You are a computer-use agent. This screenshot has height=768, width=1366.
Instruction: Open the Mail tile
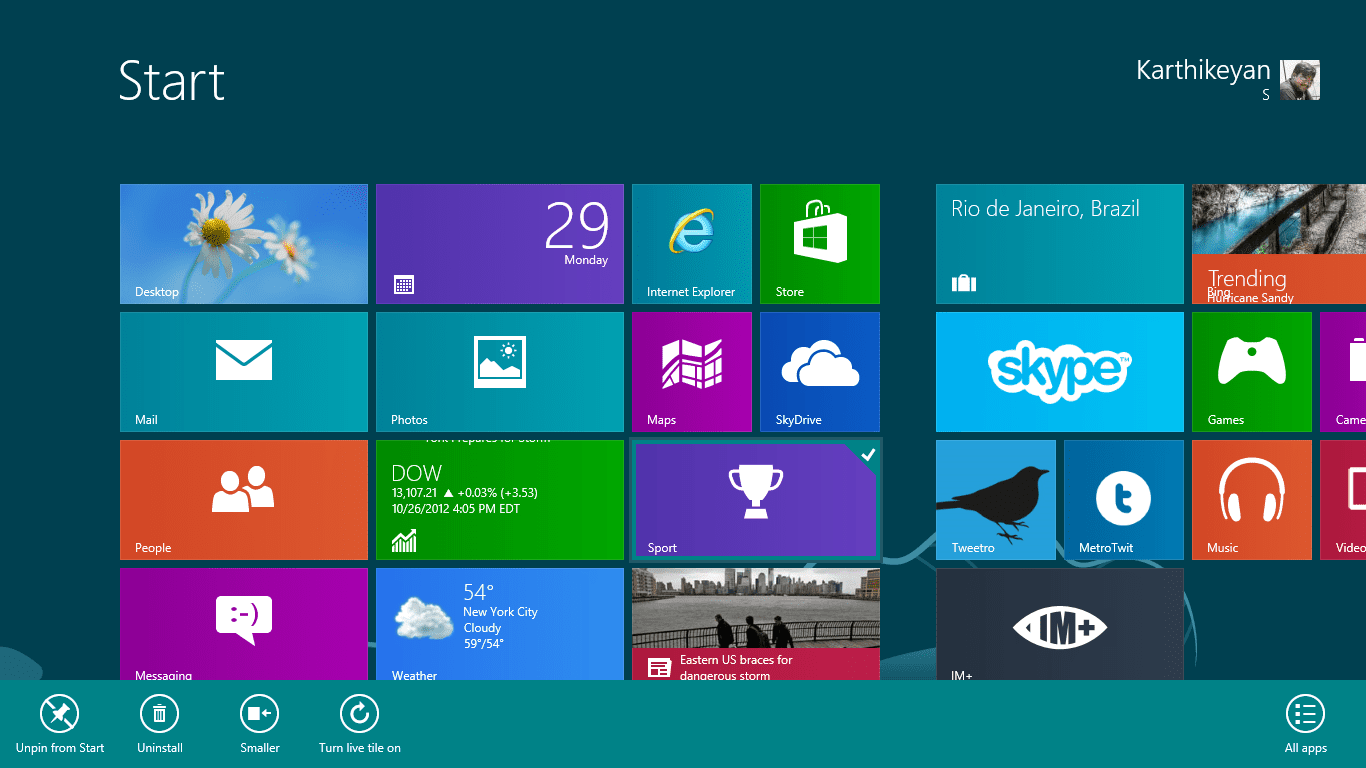(x=244, y=372)
